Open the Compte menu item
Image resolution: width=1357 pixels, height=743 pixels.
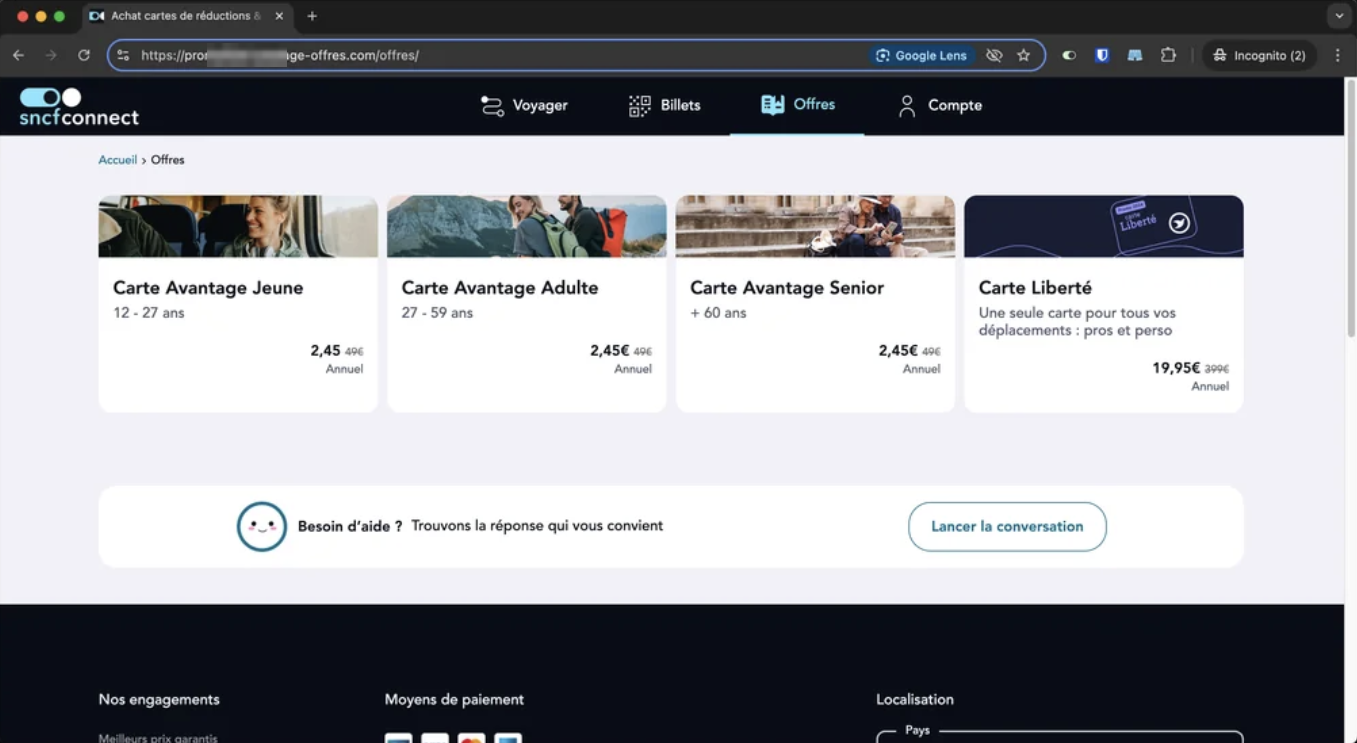pyautogui.click(x=940, y=105)
